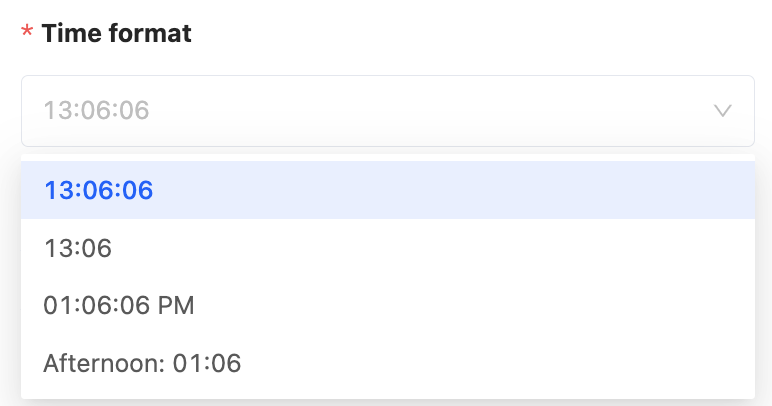
Task: Close the dropdown using the down chevron
Action: 723,111
